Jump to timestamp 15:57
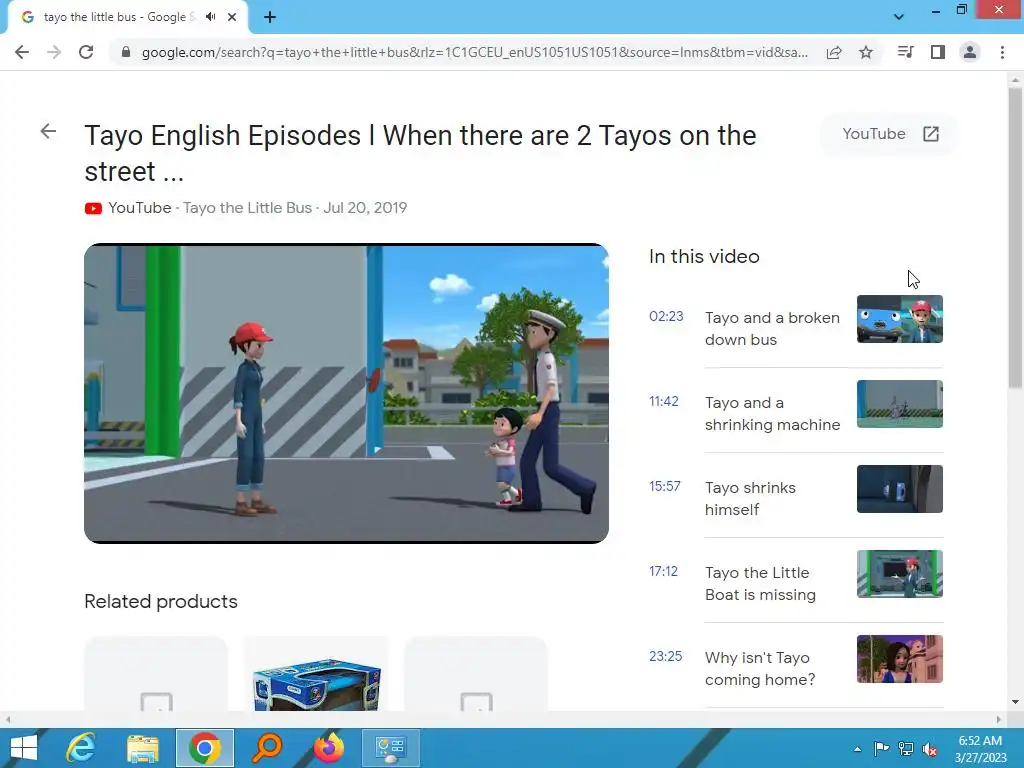 click(665, 487)
